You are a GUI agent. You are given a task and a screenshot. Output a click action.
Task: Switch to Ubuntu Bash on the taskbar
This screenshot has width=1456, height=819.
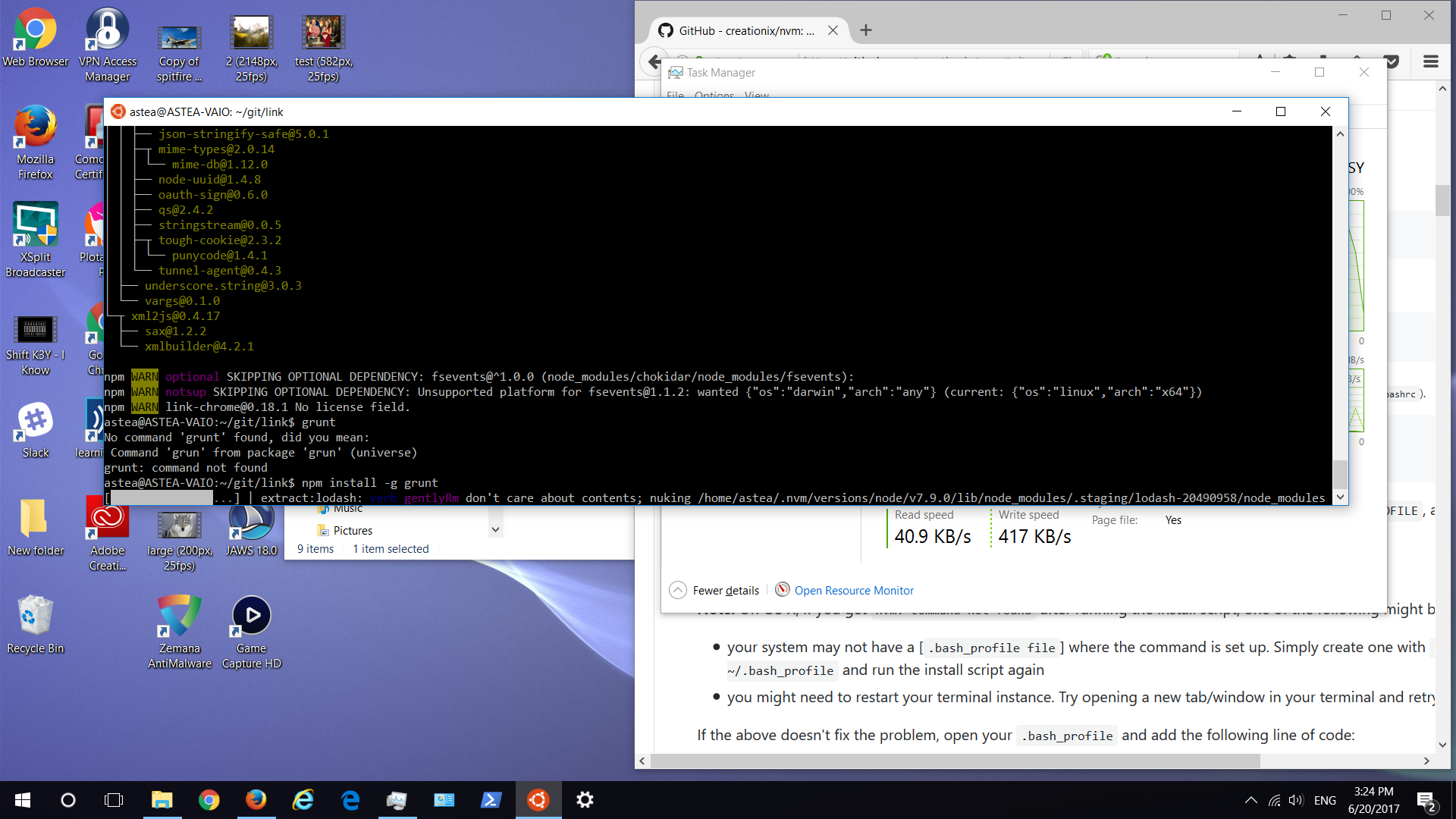coord(538,800)
